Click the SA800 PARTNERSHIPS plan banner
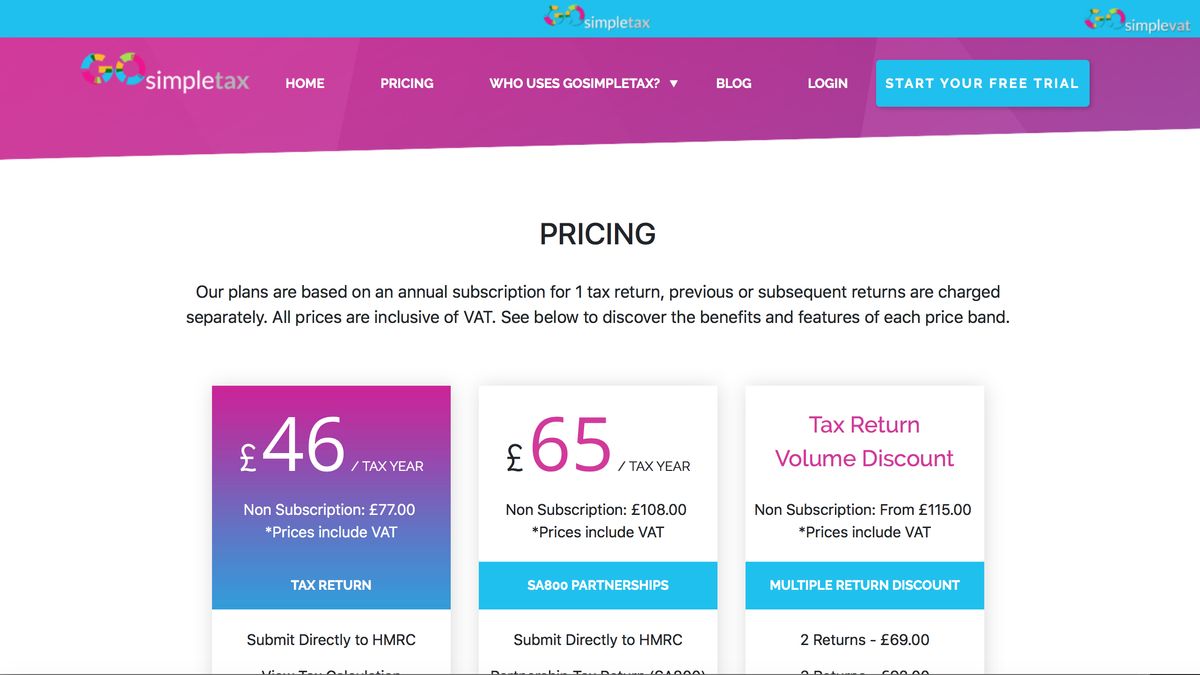The height and width of the screenshot is (675, 1200). 597,585
